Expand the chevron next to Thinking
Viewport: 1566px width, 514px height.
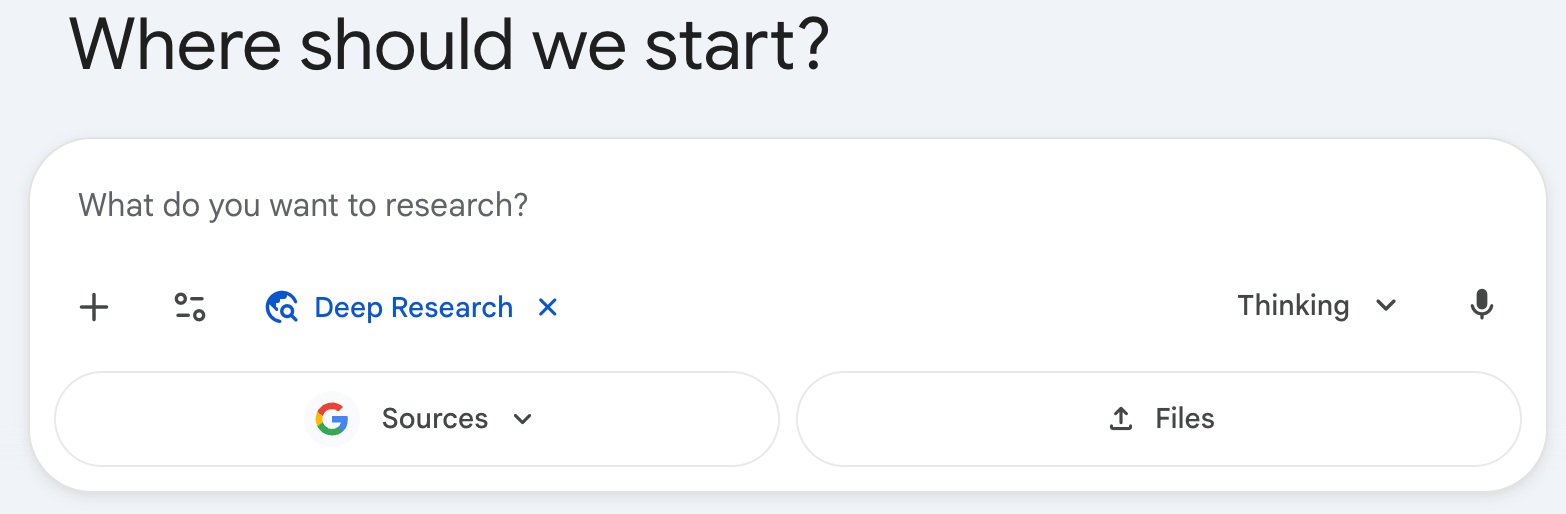[x=1386, y=305]
